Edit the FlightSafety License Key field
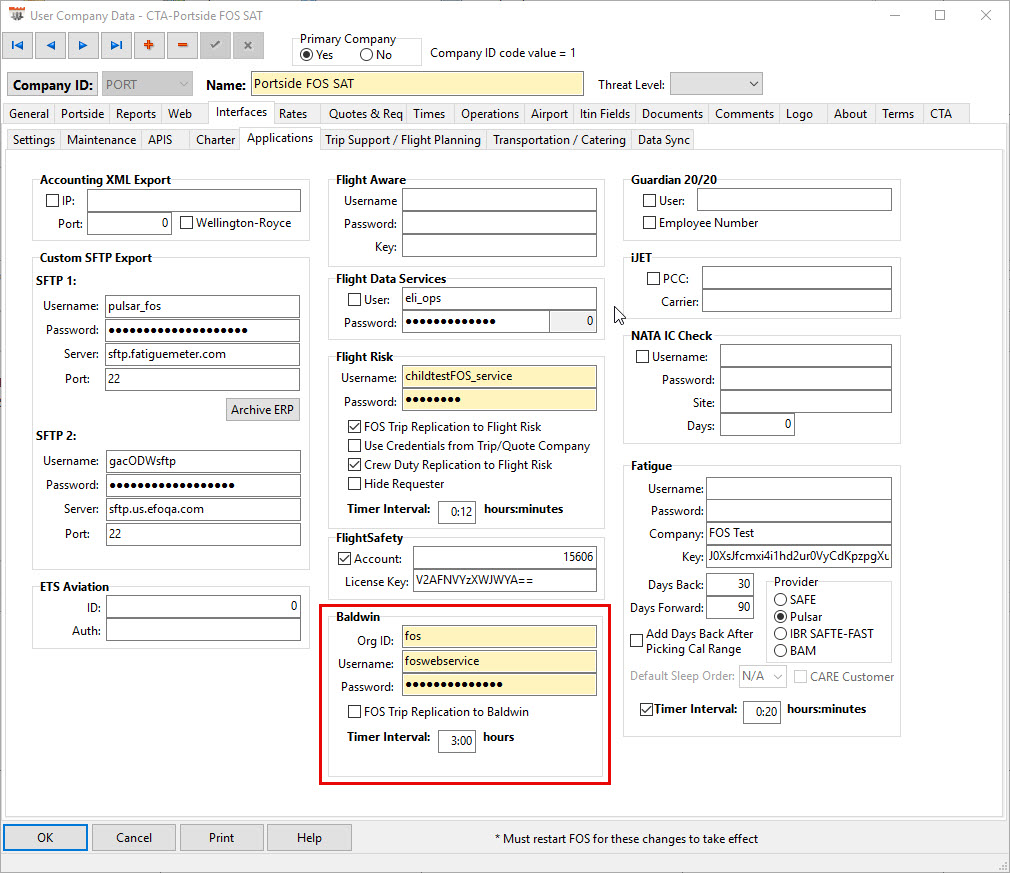1010x873 pixels. tap(505, 580)
